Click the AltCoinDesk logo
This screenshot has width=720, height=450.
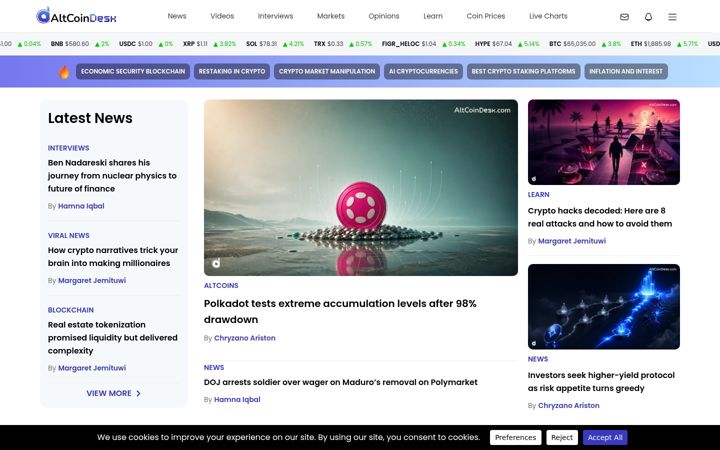(x=76, y=16)
